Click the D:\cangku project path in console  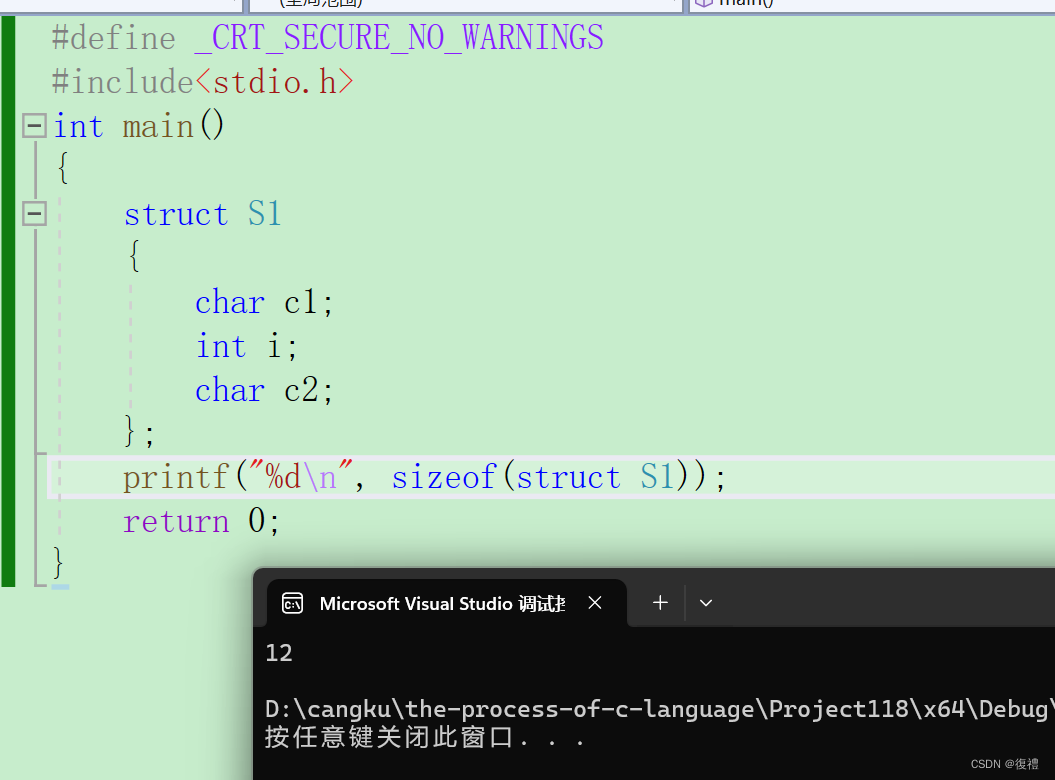659,709
